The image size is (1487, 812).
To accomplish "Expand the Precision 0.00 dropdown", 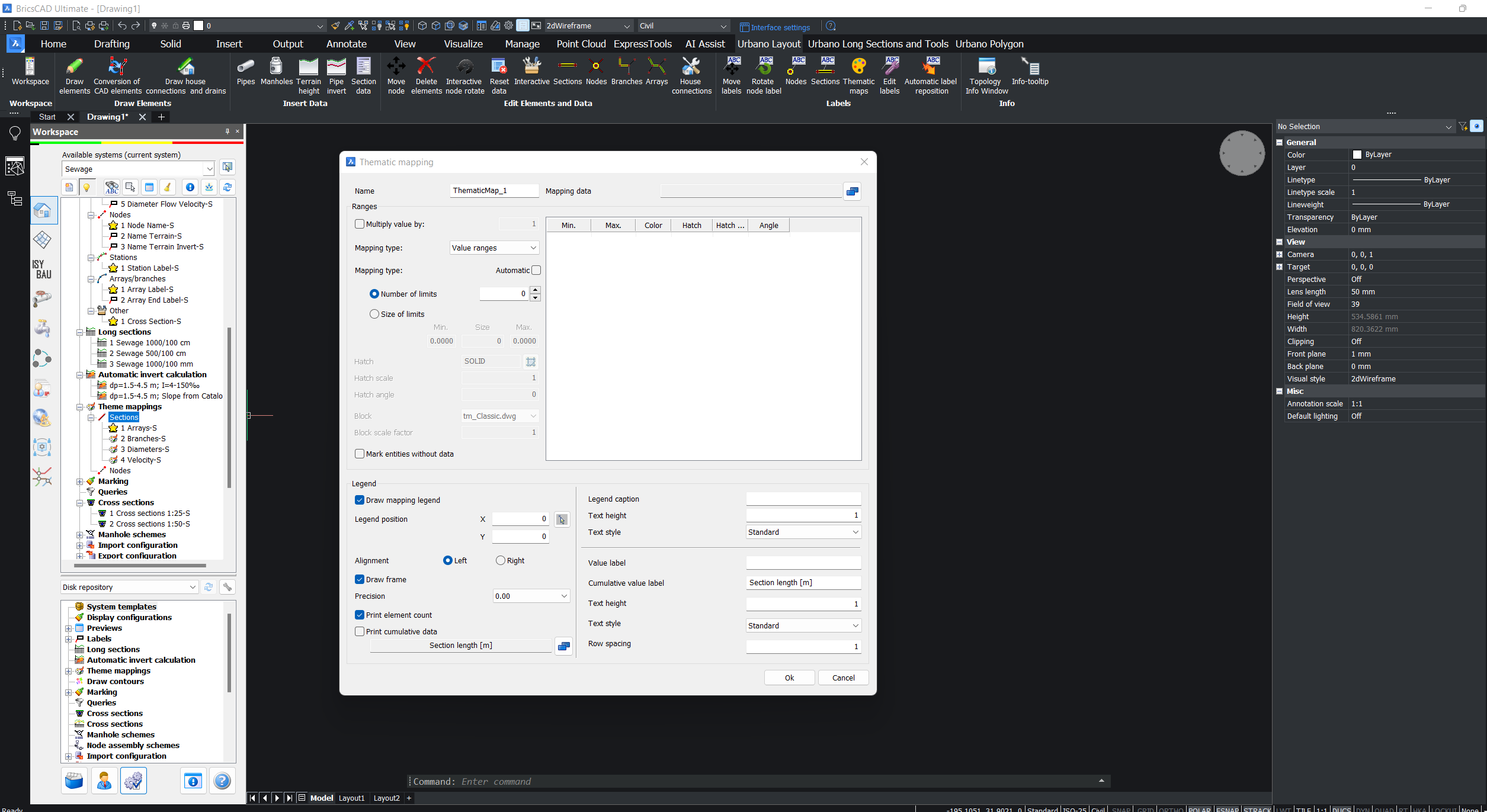I will (x=531, y=596).
